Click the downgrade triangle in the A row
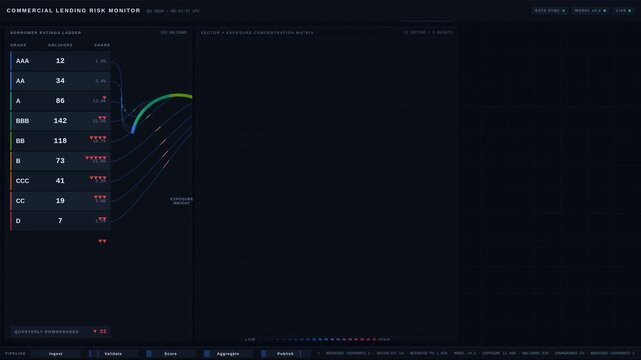 tap(104, 98)
